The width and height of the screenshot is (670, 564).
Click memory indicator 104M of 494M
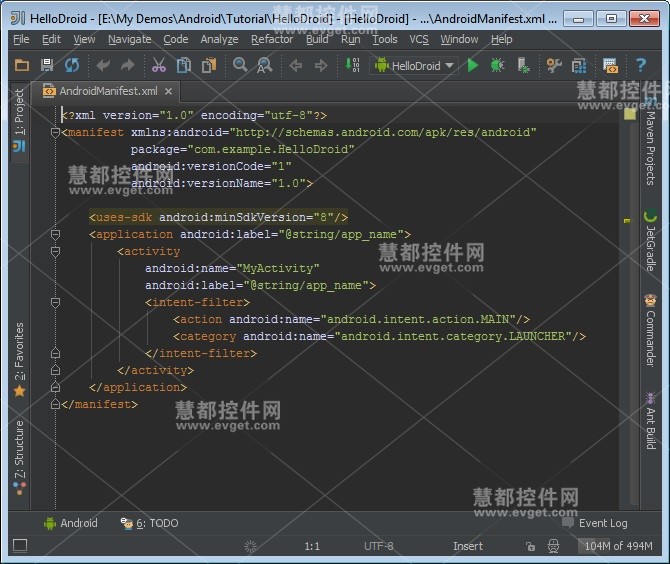coord(618,546)
